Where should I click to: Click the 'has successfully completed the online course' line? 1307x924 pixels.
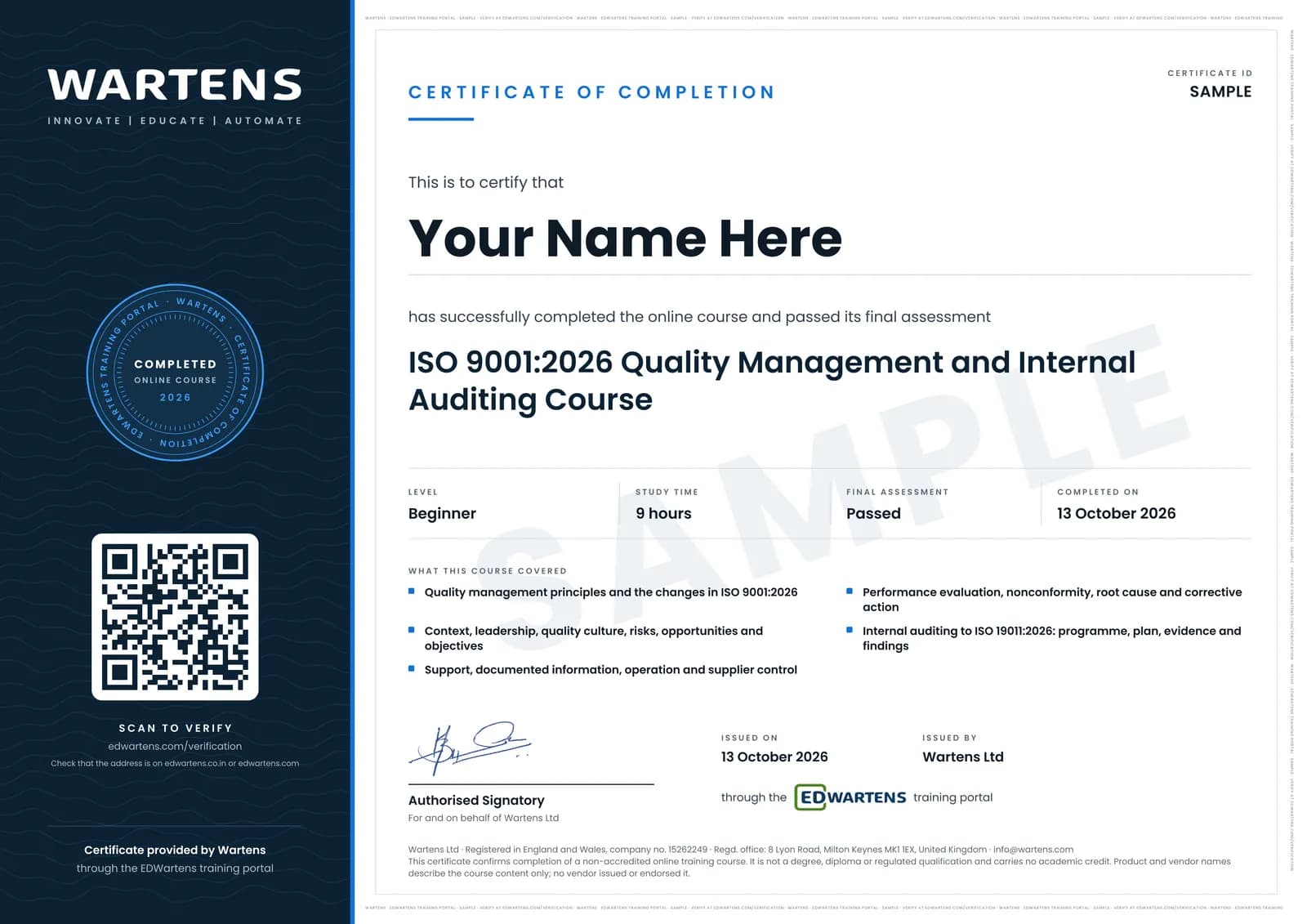(699, 317)
